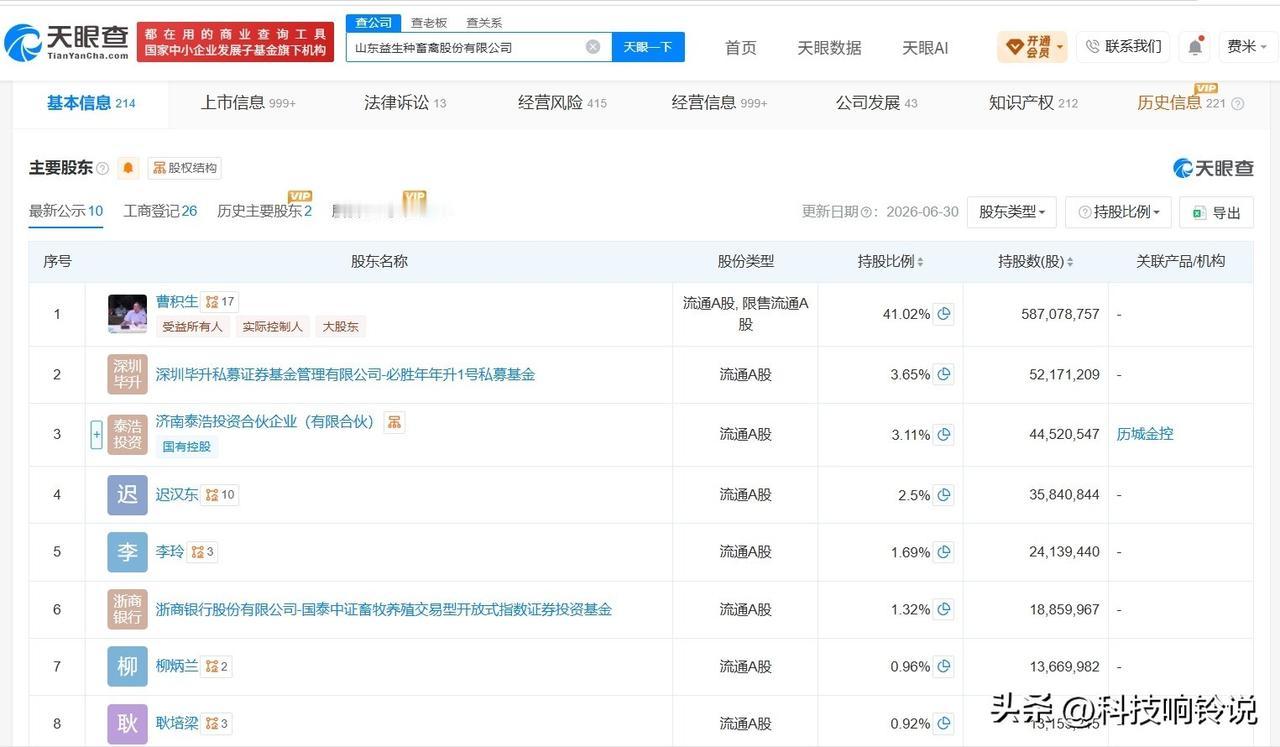Click the help icon beside 主要股东
1280x747 pixels.
tap(102, 168)
